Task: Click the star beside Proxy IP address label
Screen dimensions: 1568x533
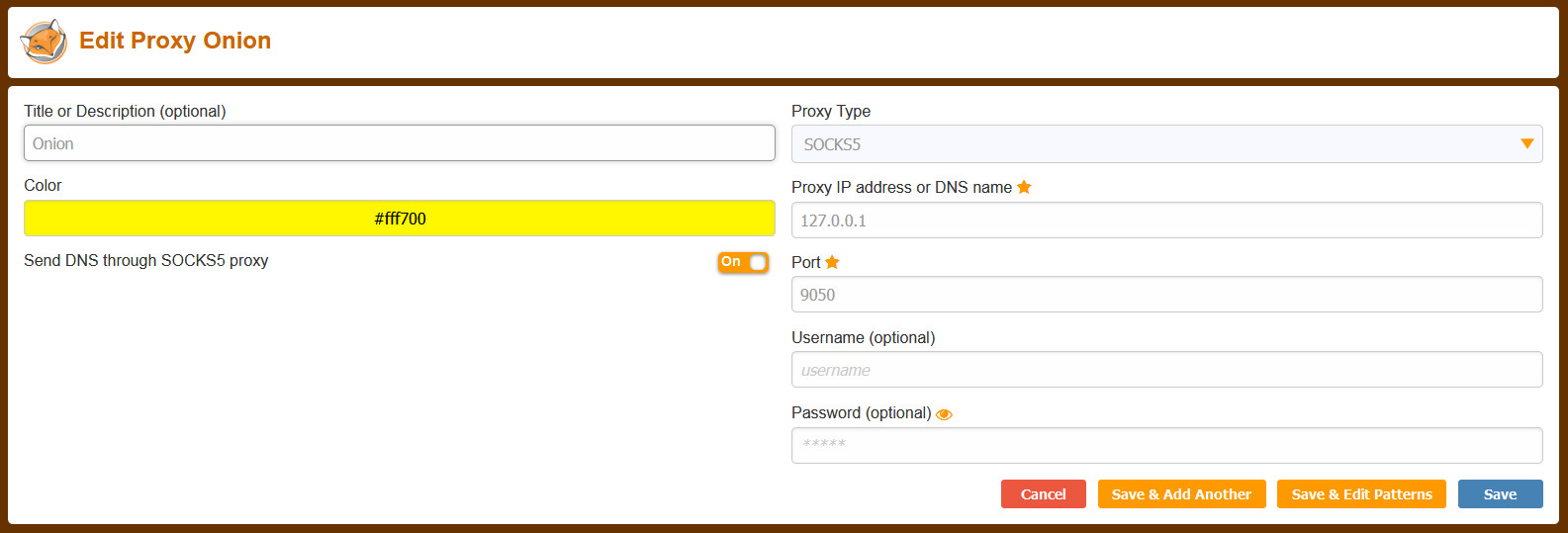Action: 1024,187
